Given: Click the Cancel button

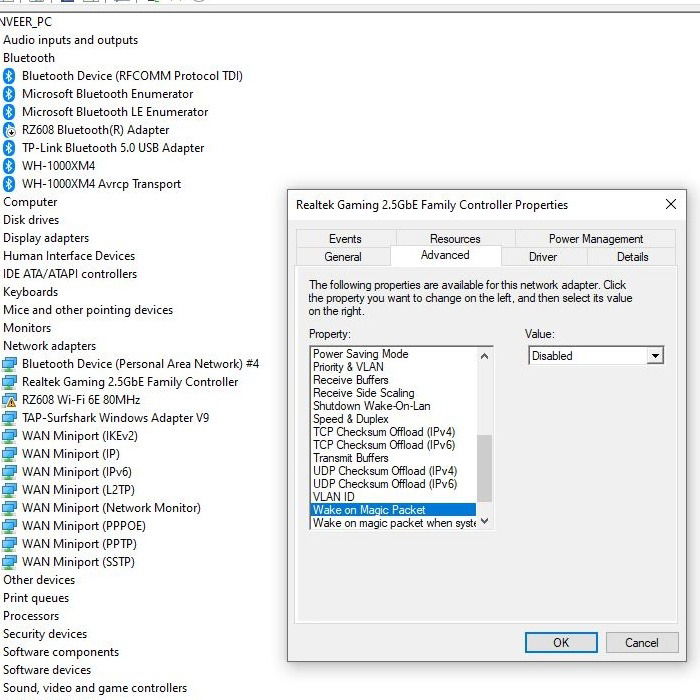Looking at the screenshot, I should tap(642, 642).
